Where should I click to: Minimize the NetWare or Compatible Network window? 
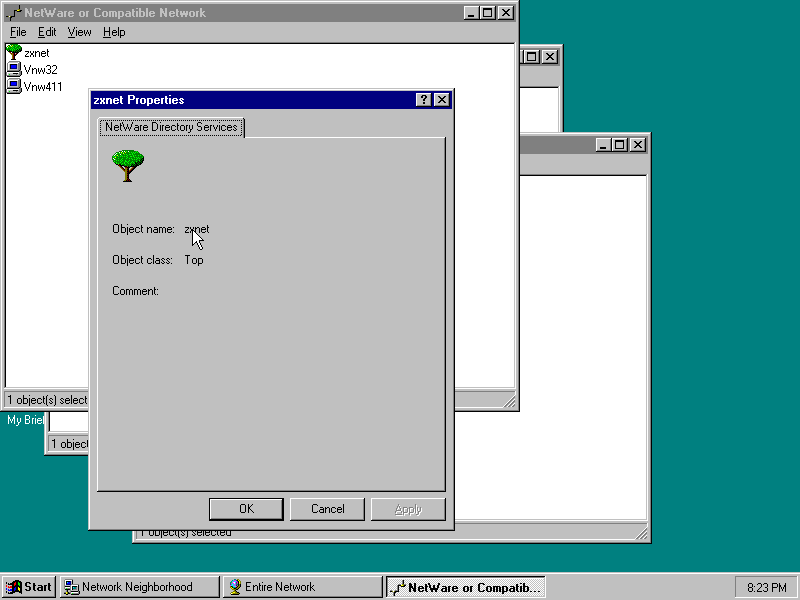pyautogui.click(x=471, y=13)
